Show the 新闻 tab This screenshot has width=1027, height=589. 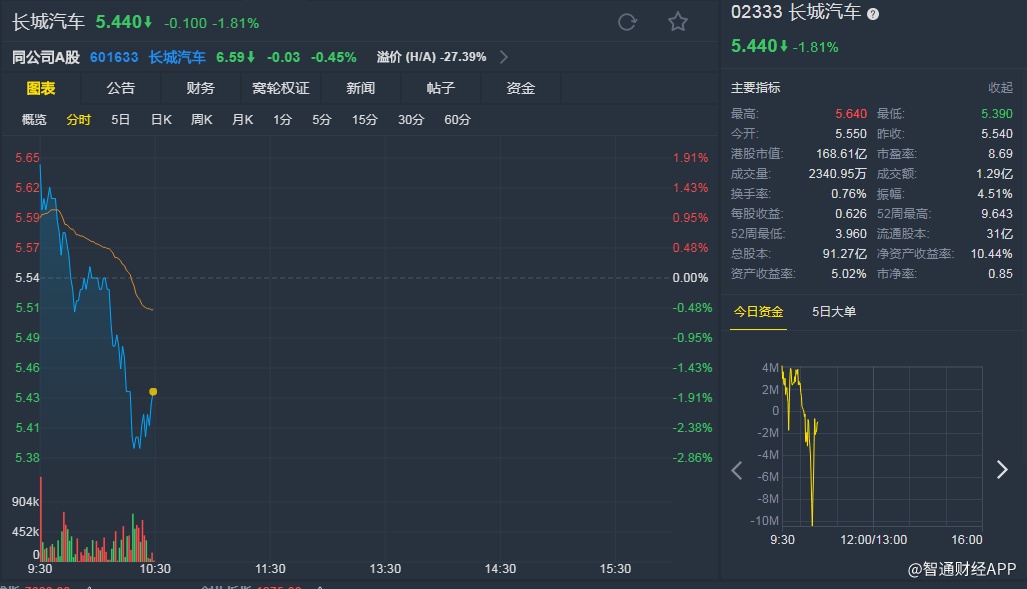pos(361,88)
